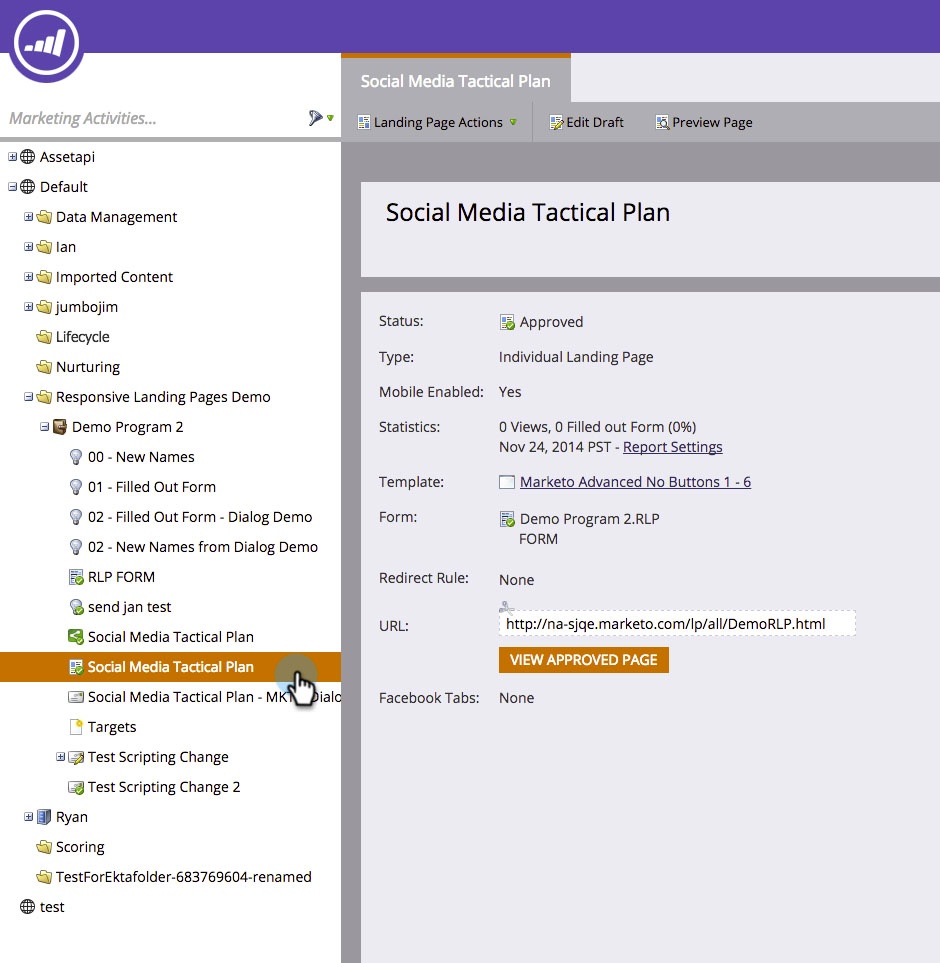Click the RLP FORM form icon
Image resolution: width=940 pixels, height=963 pixels.
[76, 577]
